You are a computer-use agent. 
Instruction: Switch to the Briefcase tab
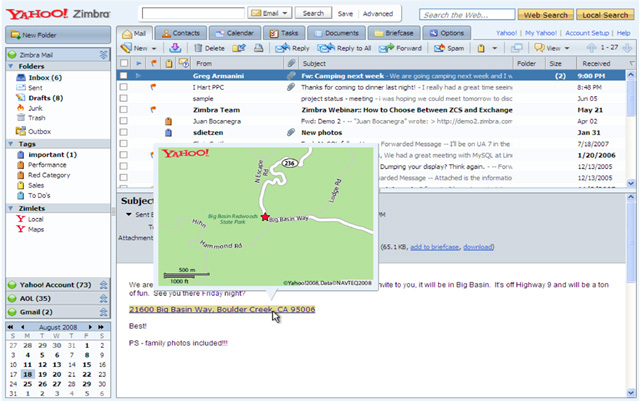(393, 33)
